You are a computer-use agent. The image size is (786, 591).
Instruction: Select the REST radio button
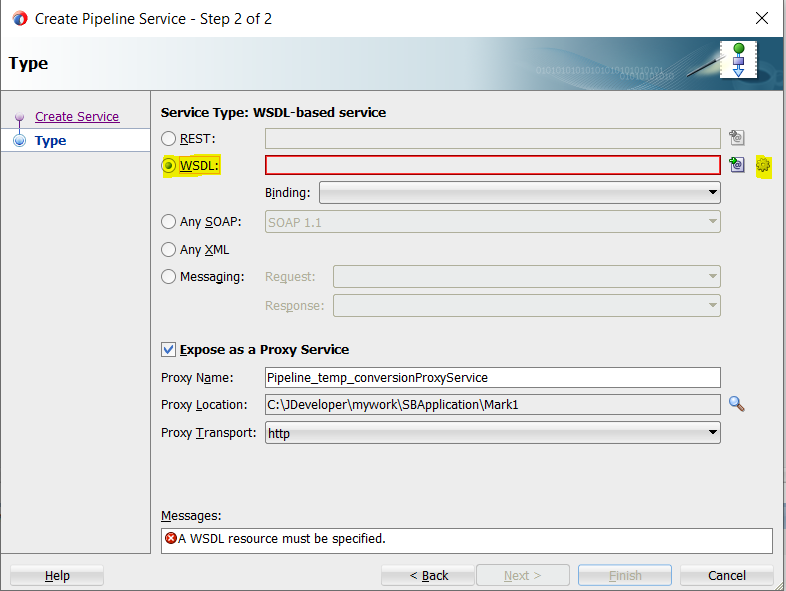point(169,138)
